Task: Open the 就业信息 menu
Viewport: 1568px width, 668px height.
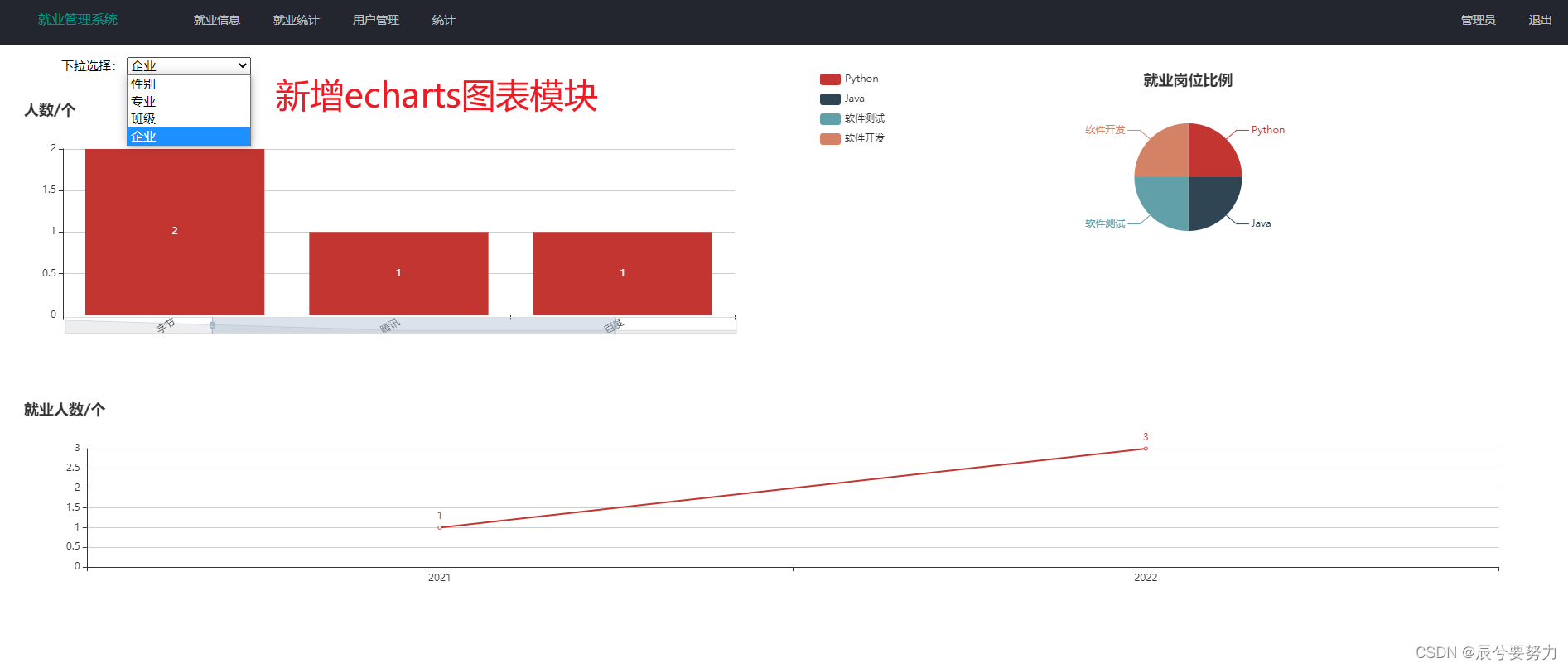Action: (x=217, y=20)
